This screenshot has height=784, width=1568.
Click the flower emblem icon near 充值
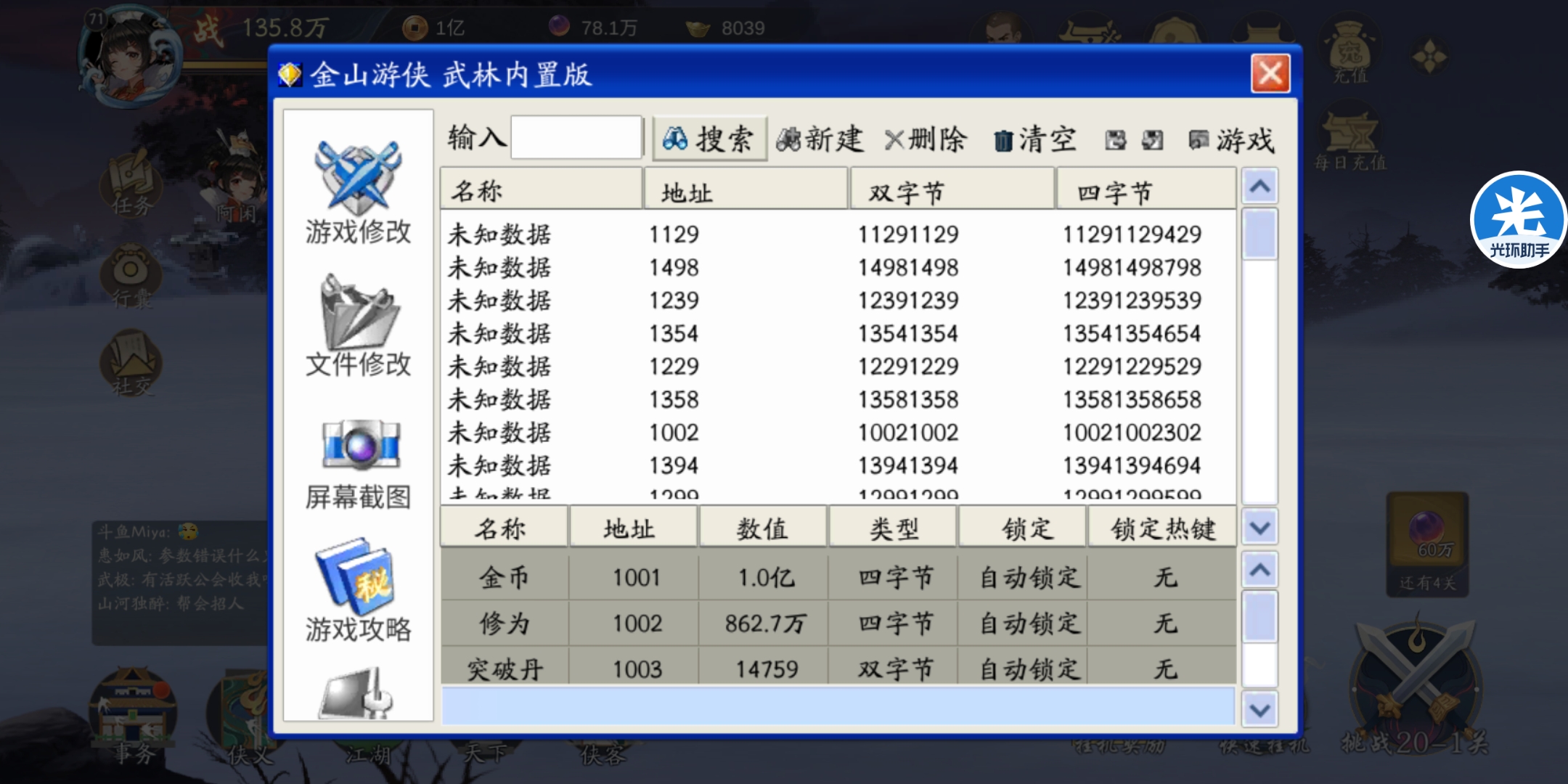1429,57
